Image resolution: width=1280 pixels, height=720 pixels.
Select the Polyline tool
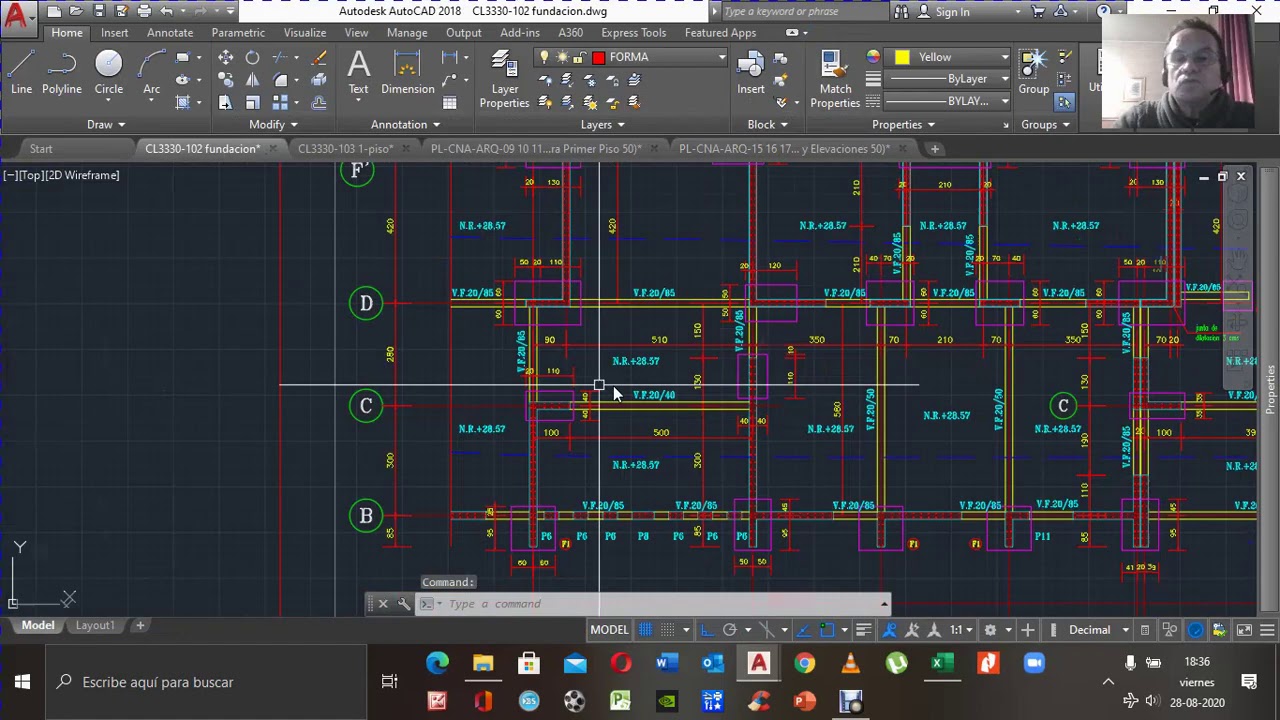(x=61, y=73)
